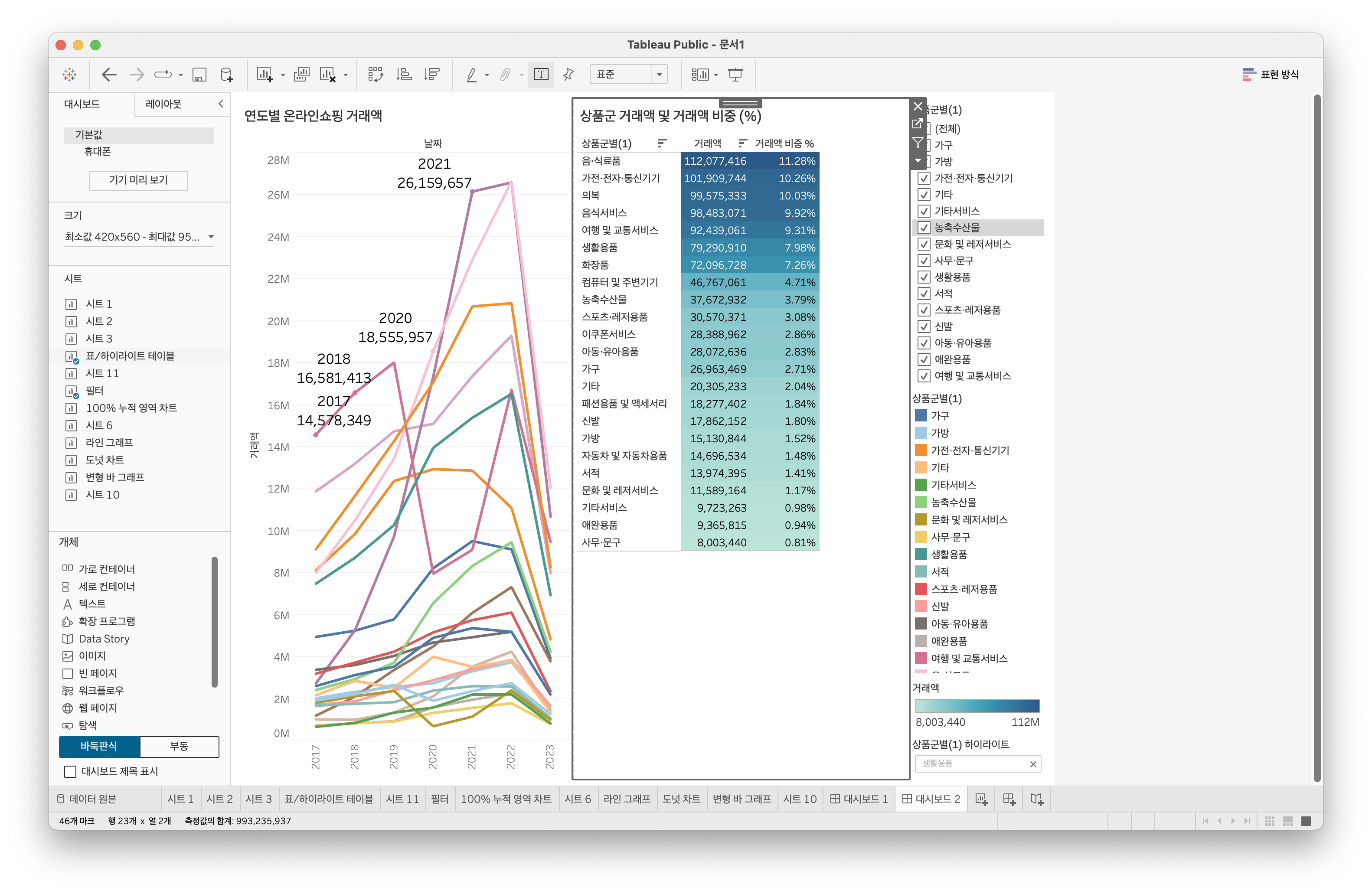Uncheck the 생활용품 filter checkbox
Screen dimensions: 1372x894
tap(924, 277)
